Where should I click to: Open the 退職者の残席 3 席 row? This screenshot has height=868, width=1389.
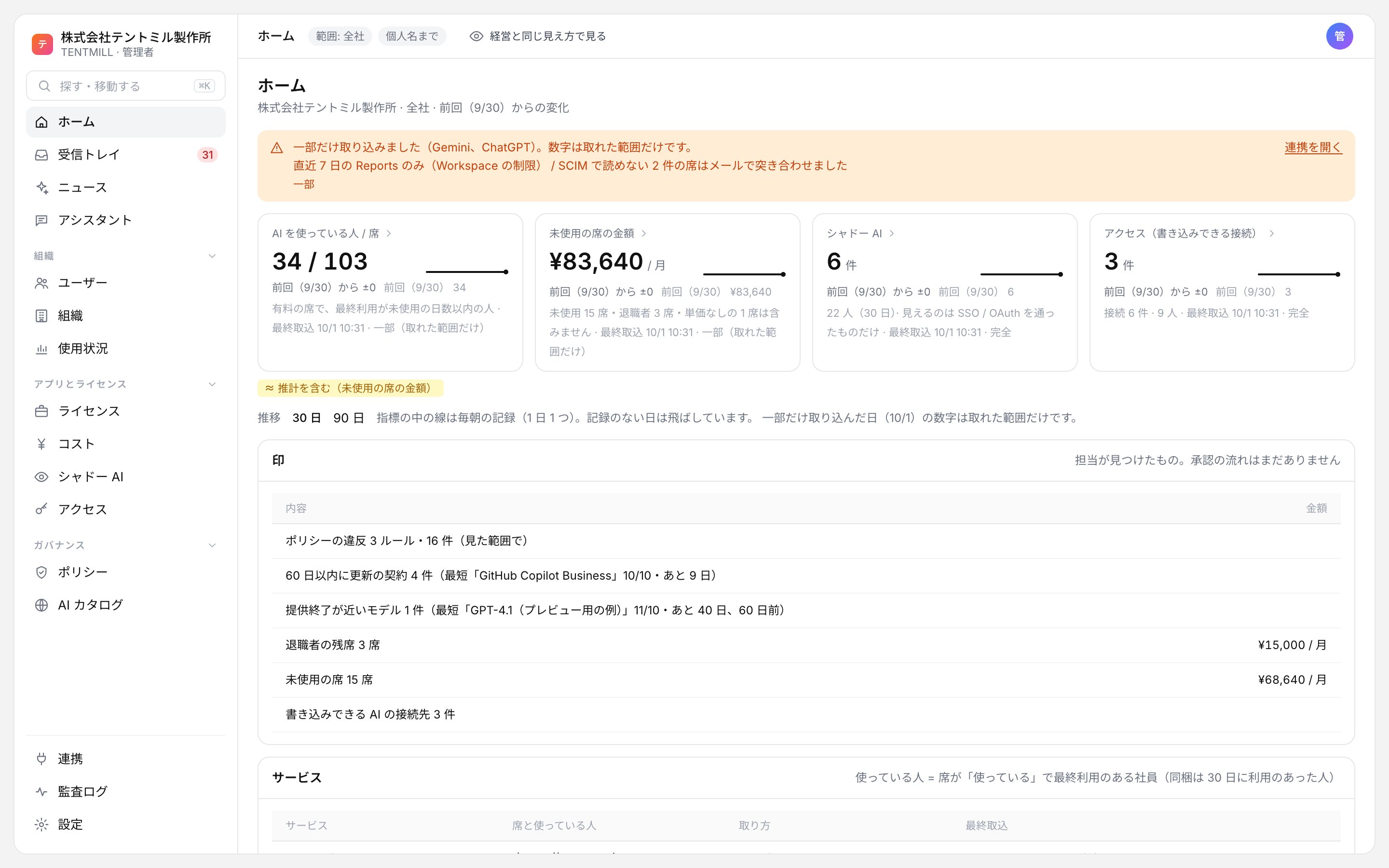(x=806, y=645)
